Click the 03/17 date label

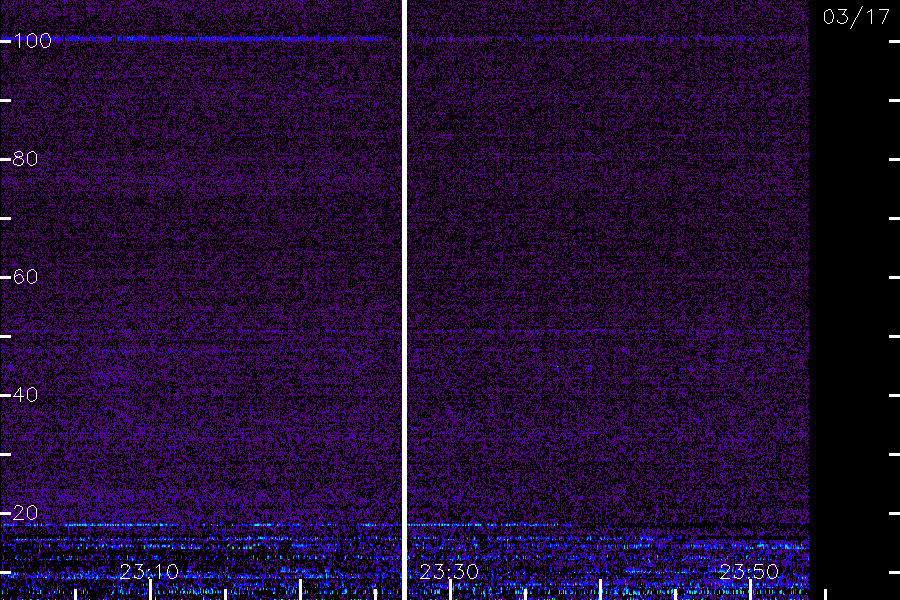(856, 17)
